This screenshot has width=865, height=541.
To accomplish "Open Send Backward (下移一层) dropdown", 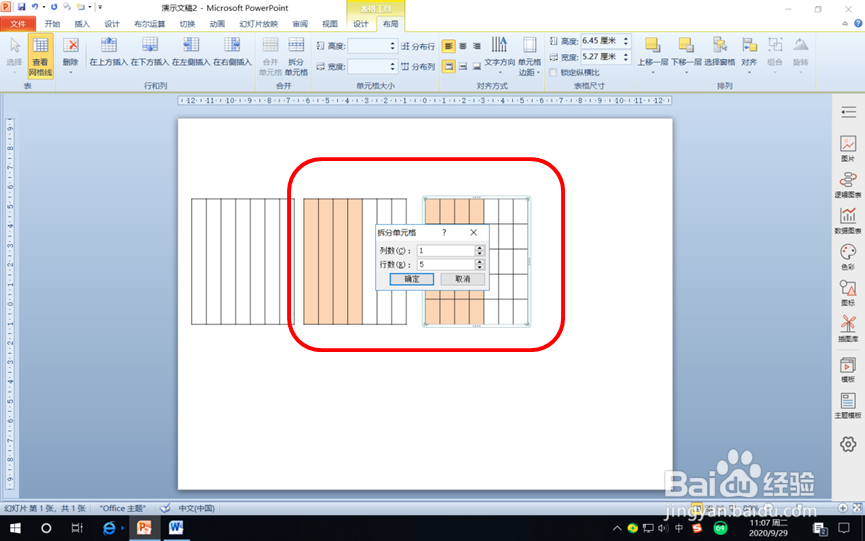I will tap(686, 57).
